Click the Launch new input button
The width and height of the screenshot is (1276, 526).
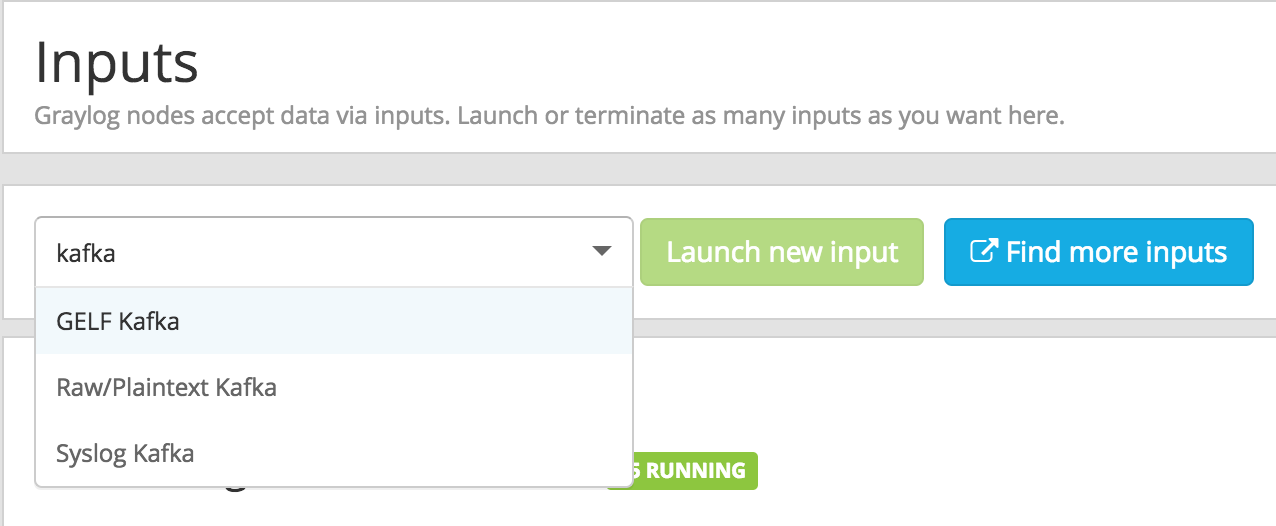point(782,252)
